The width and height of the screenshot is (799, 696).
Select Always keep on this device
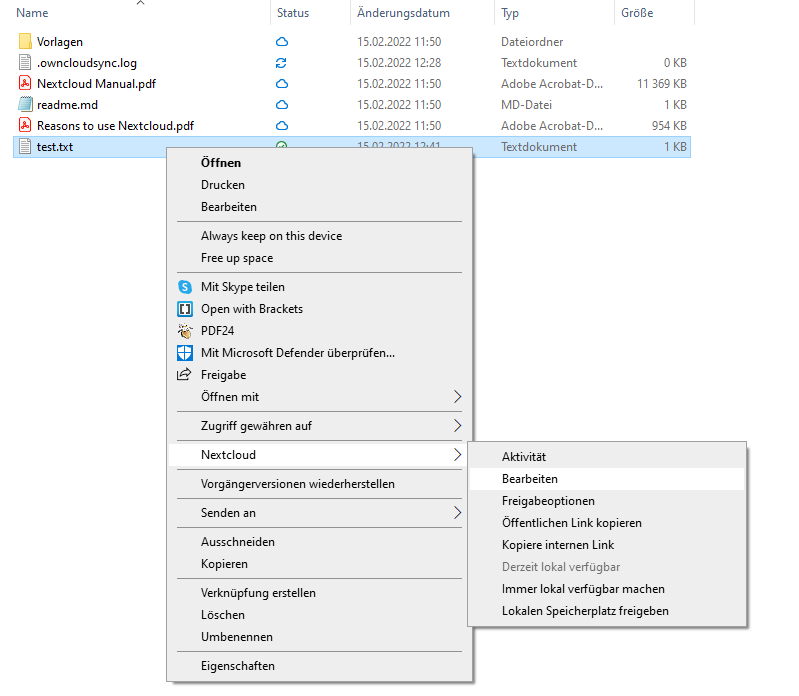319,235
